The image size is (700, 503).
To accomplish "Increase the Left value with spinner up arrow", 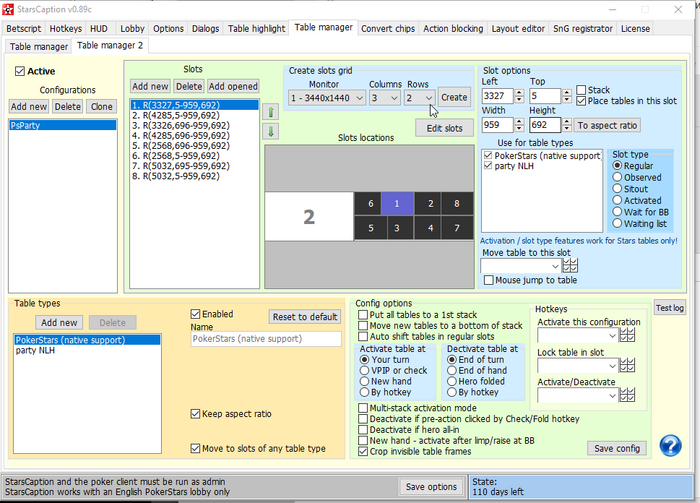I will coord(518,92).
